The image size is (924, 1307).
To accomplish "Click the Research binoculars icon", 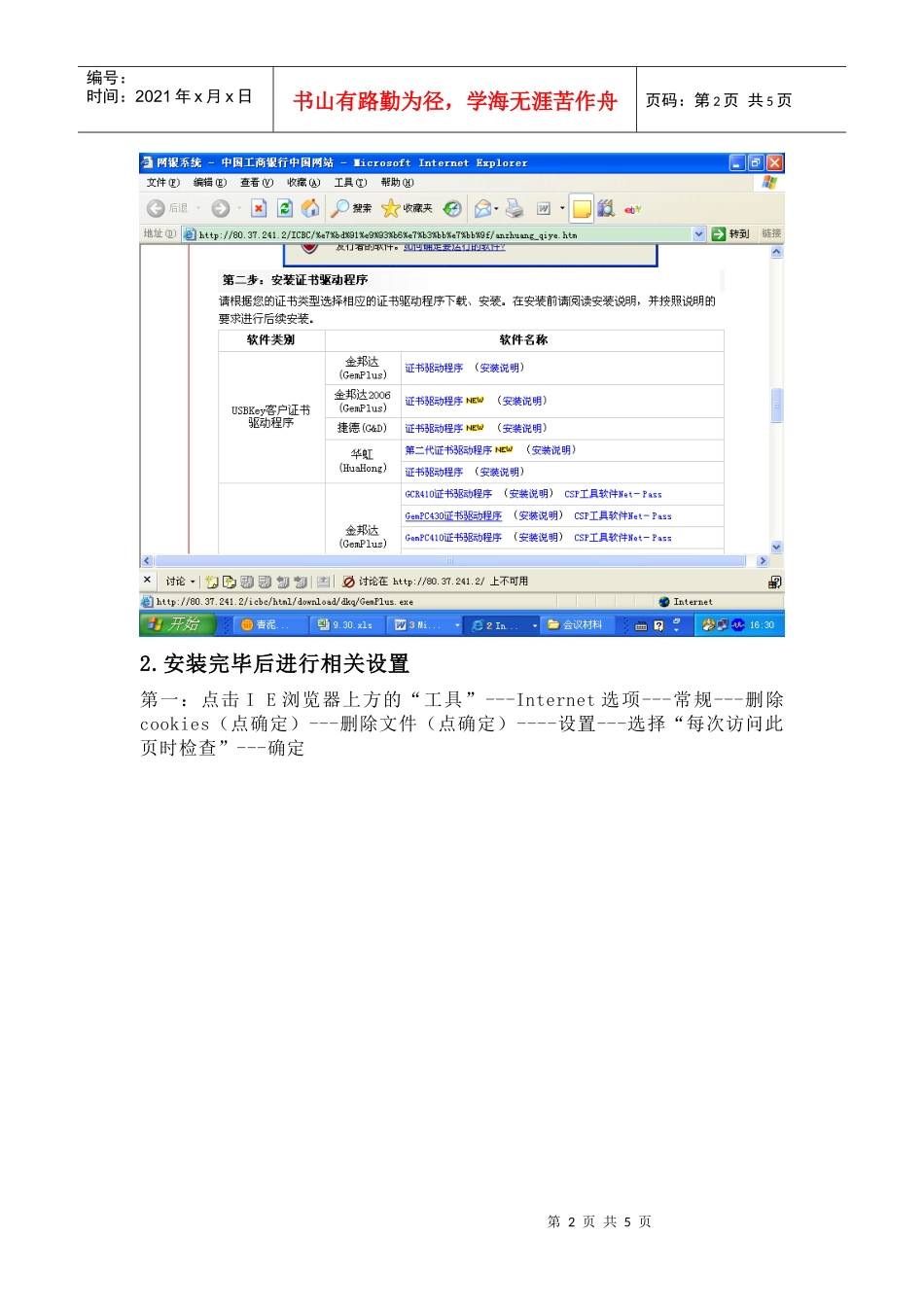I will (x=606, y=208).
